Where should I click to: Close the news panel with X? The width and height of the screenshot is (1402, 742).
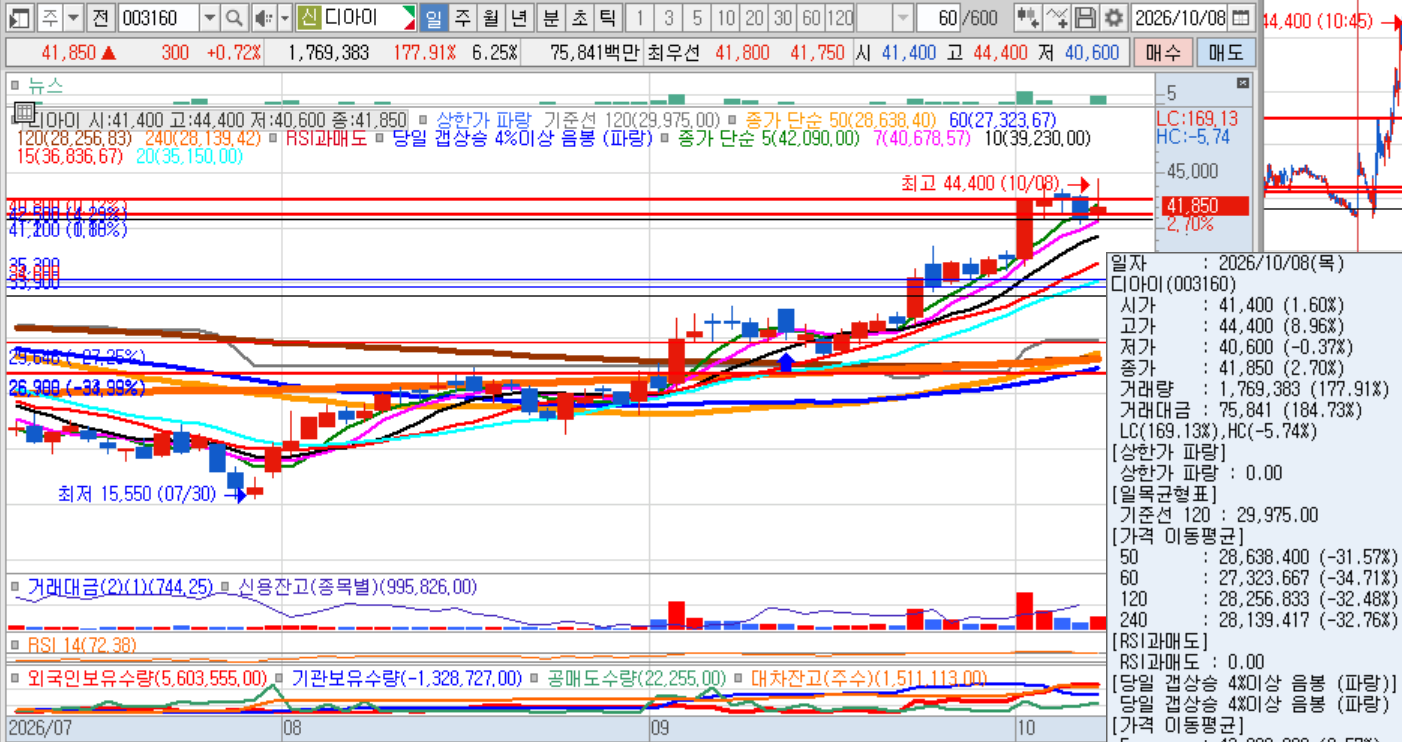coord(1243,83)
